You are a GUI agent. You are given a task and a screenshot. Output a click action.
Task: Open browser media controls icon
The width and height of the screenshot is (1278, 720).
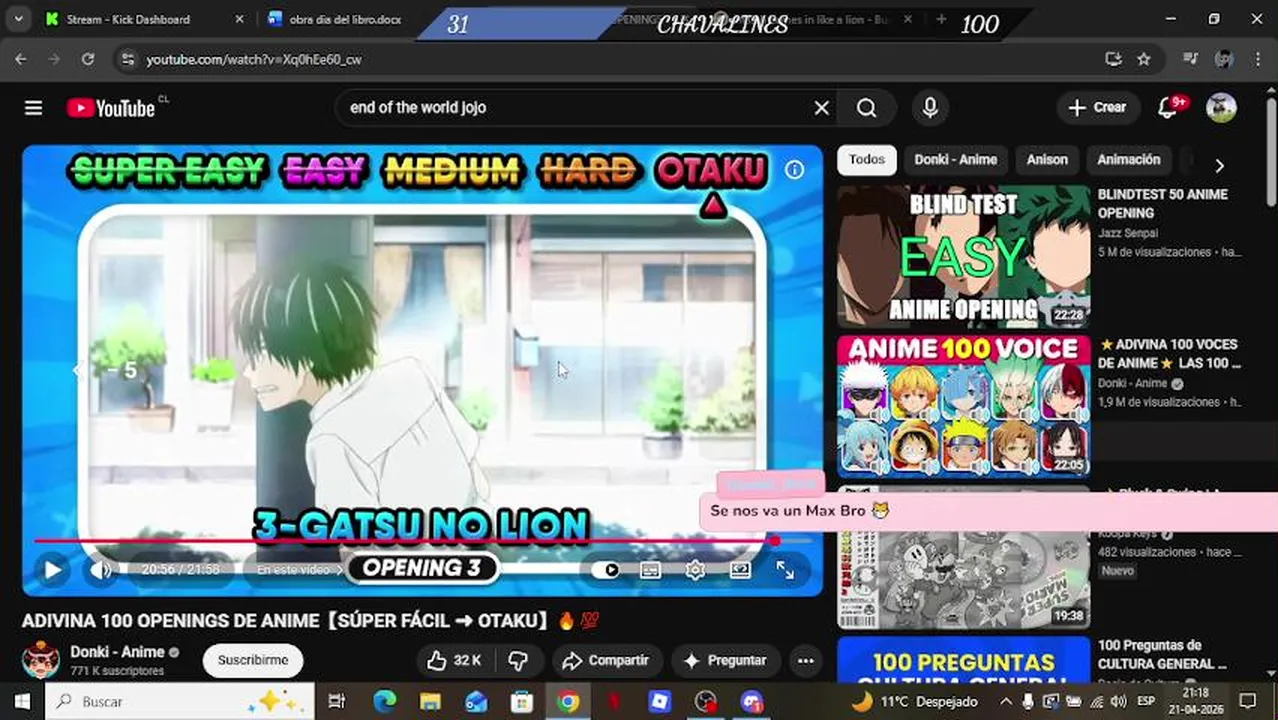tap(1190, 59)
